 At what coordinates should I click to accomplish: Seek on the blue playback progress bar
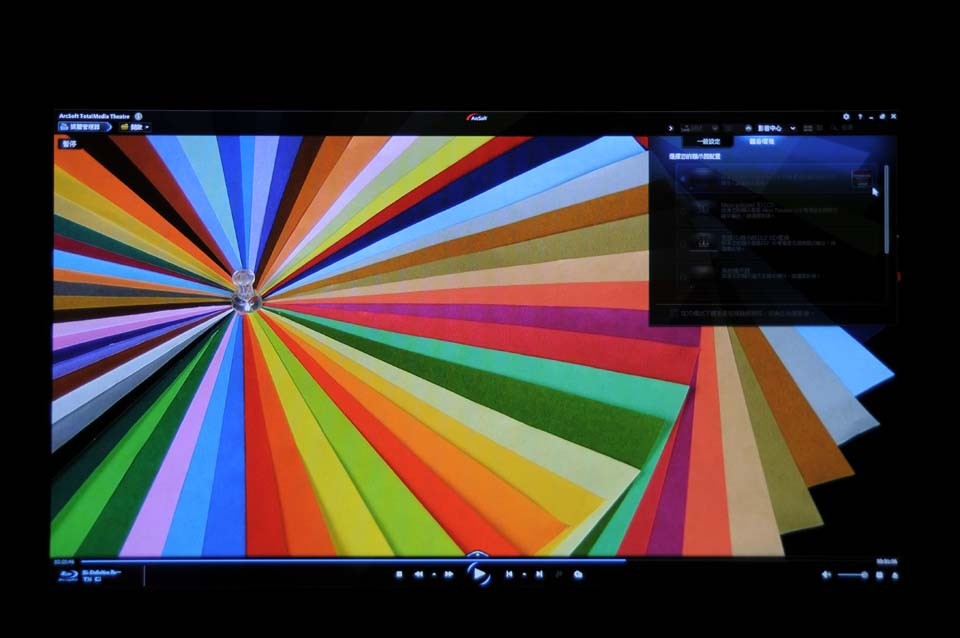coord(353,560)
